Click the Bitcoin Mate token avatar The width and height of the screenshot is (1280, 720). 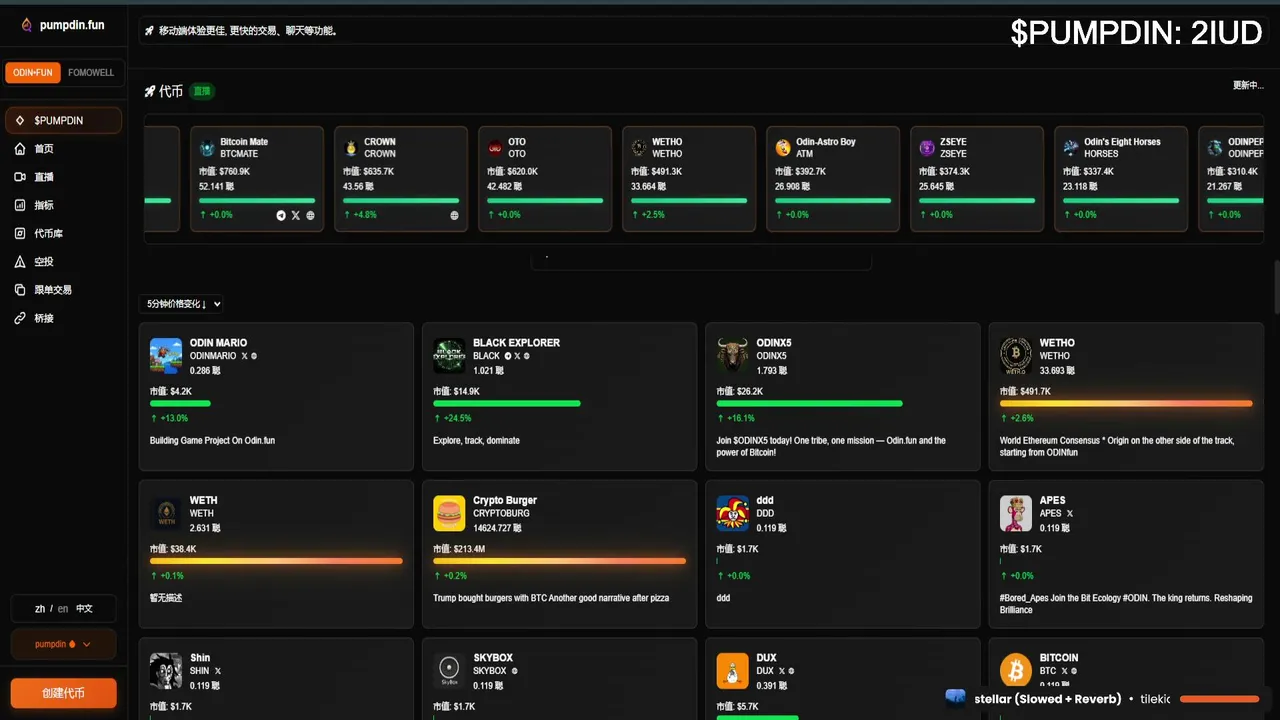(207, 148)
